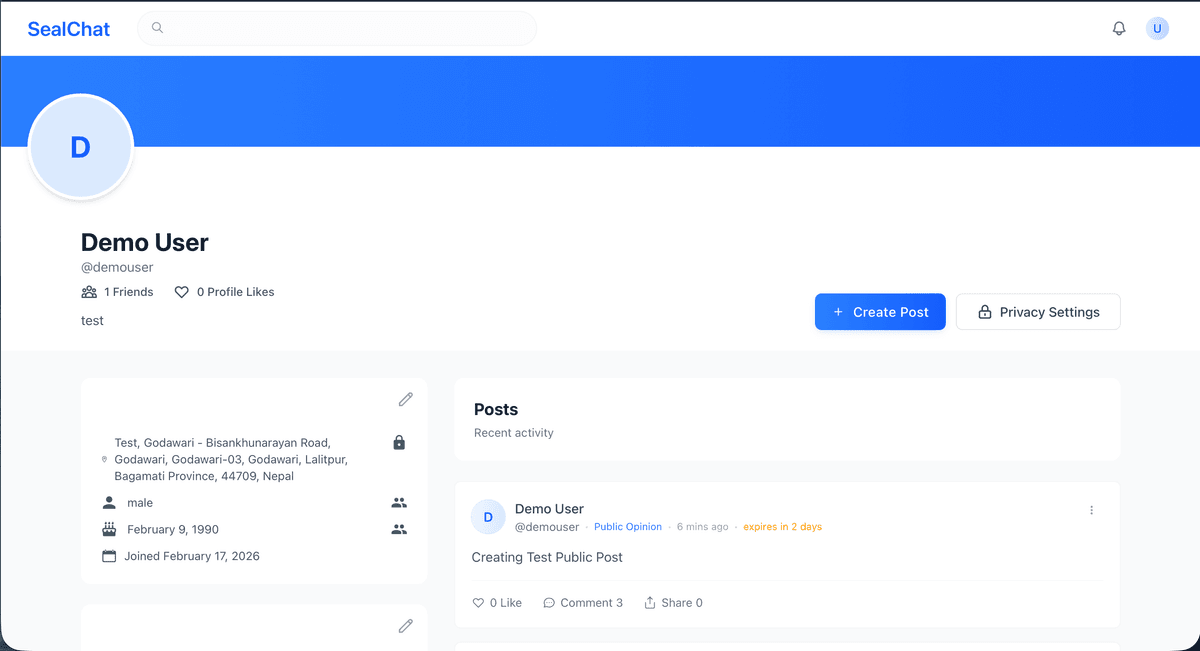Change visibility icon beside February 9, 1990

pos(399,529)
